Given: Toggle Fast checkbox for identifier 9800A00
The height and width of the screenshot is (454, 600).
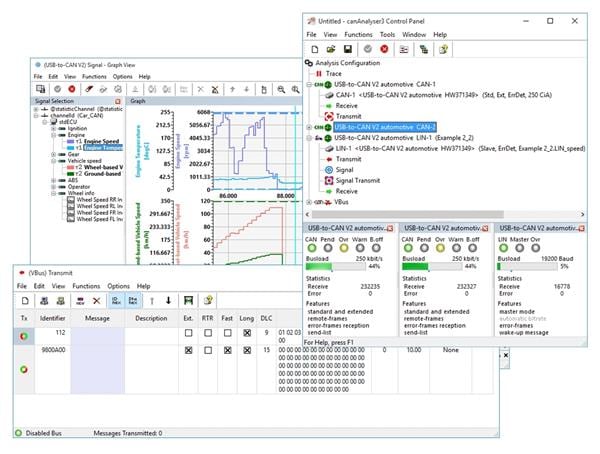Looking at the screenshot, I should click(228, 352).
